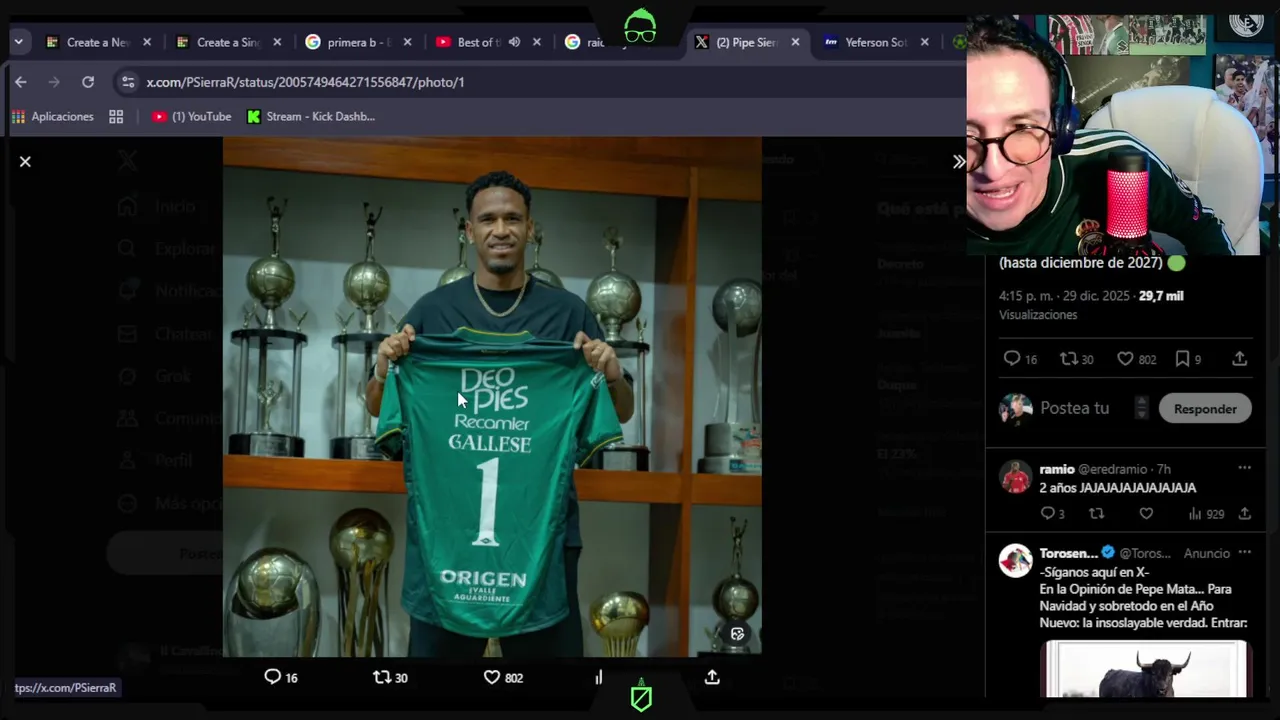Mute the 'Best of' tab speaker icon
Image resolution: width=1280 pixels, height=720 pixels.
tap(514, 42)
